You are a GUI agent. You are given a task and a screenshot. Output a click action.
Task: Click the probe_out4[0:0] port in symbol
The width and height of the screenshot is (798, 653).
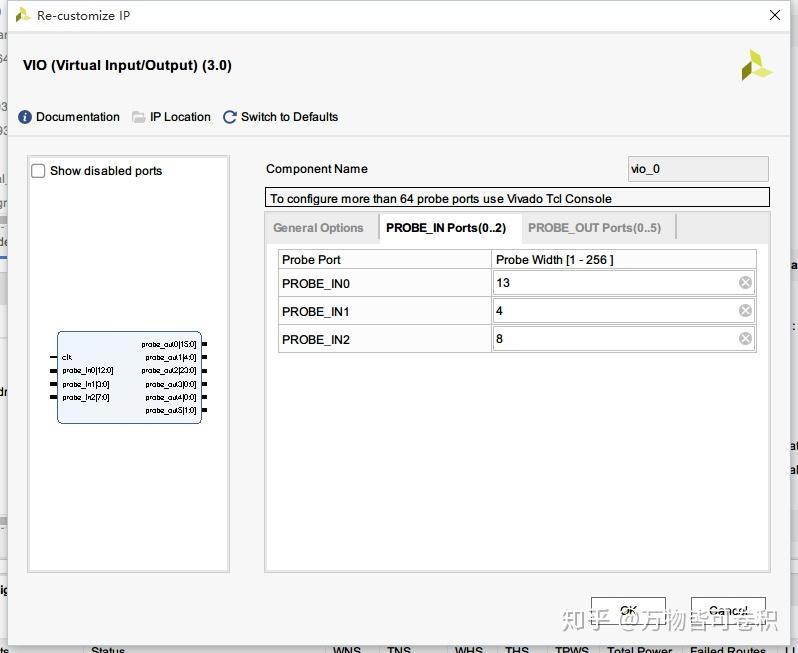click(170, 397)
